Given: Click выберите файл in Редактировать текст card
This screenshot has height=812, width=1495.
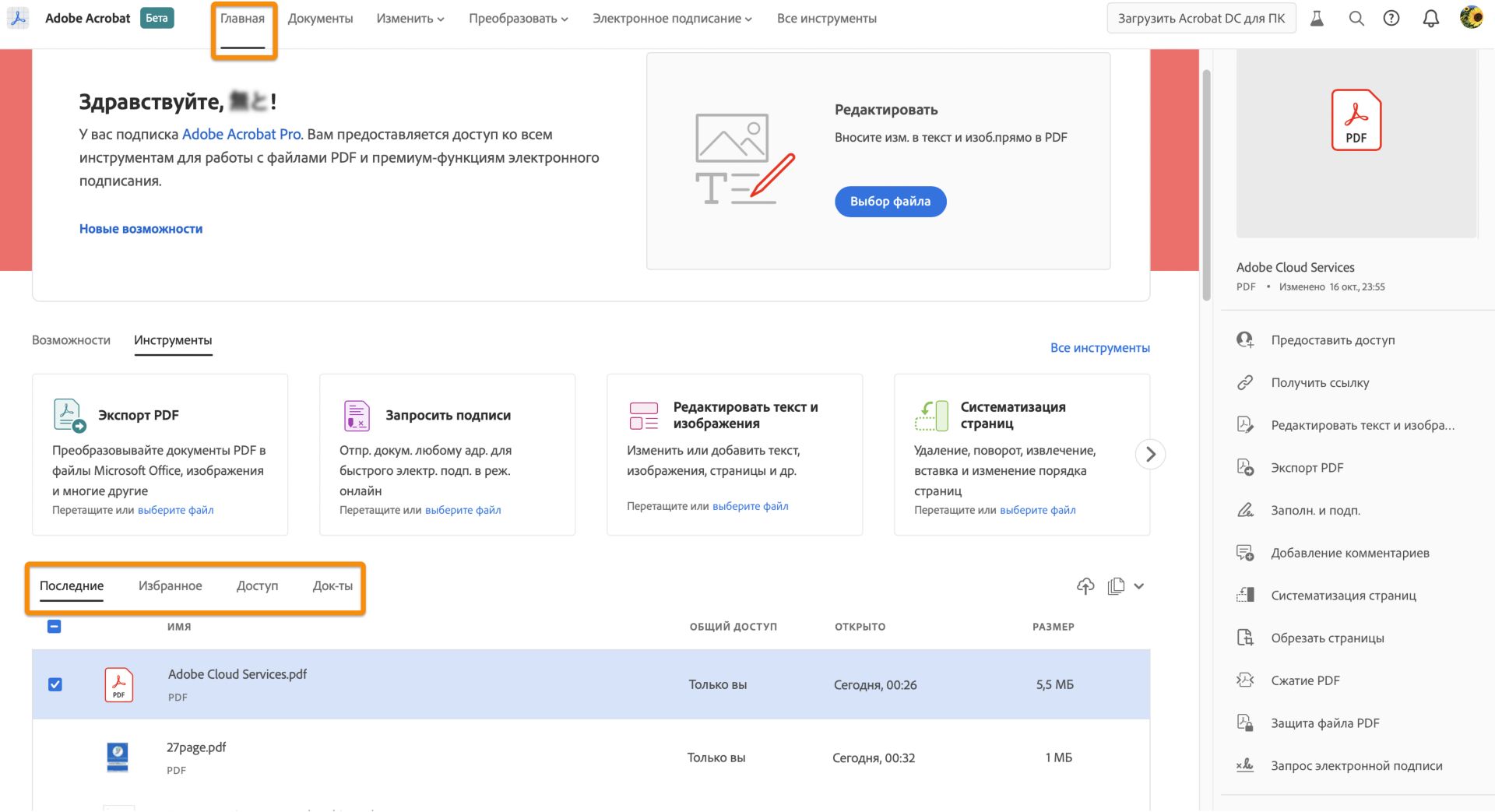Looking at the screenshot, I should (x=751, y=507).
